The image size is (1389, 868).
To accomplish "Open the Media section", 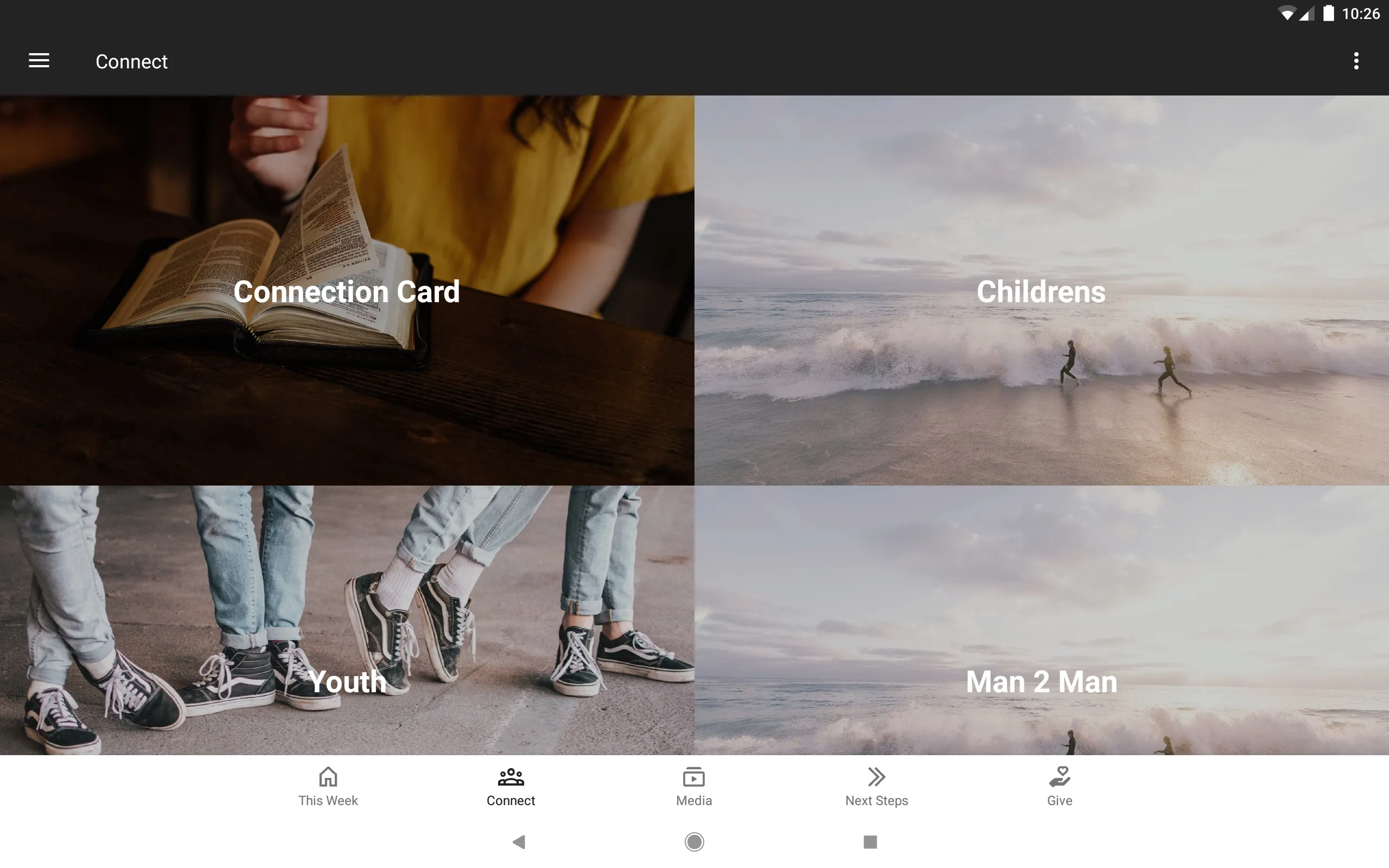I will pos(693,785).
